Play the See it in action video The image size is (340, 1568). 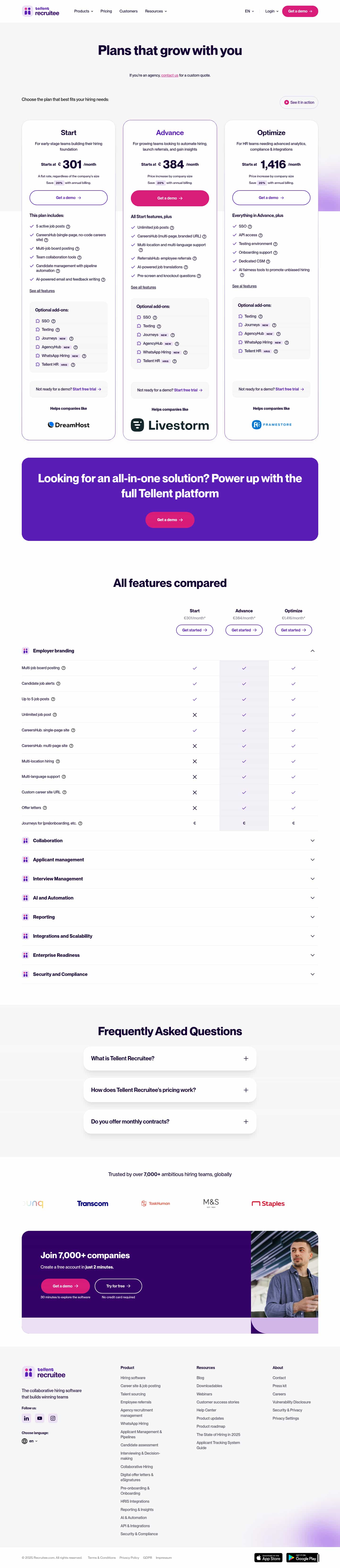pyautogui.click(x=299, y=102)
